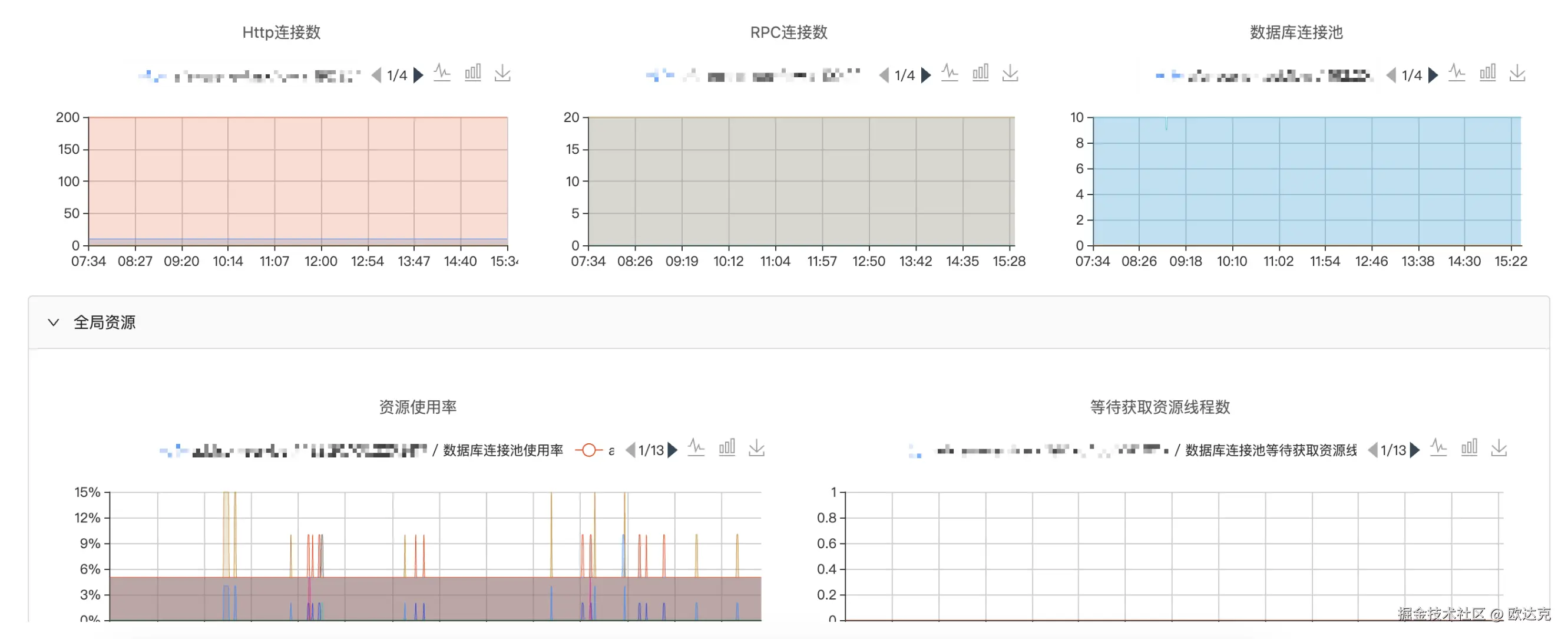The image size is (1568, 639).
Task: Go to next legend page in 资源使用率
Action: [x=673, y=450]
